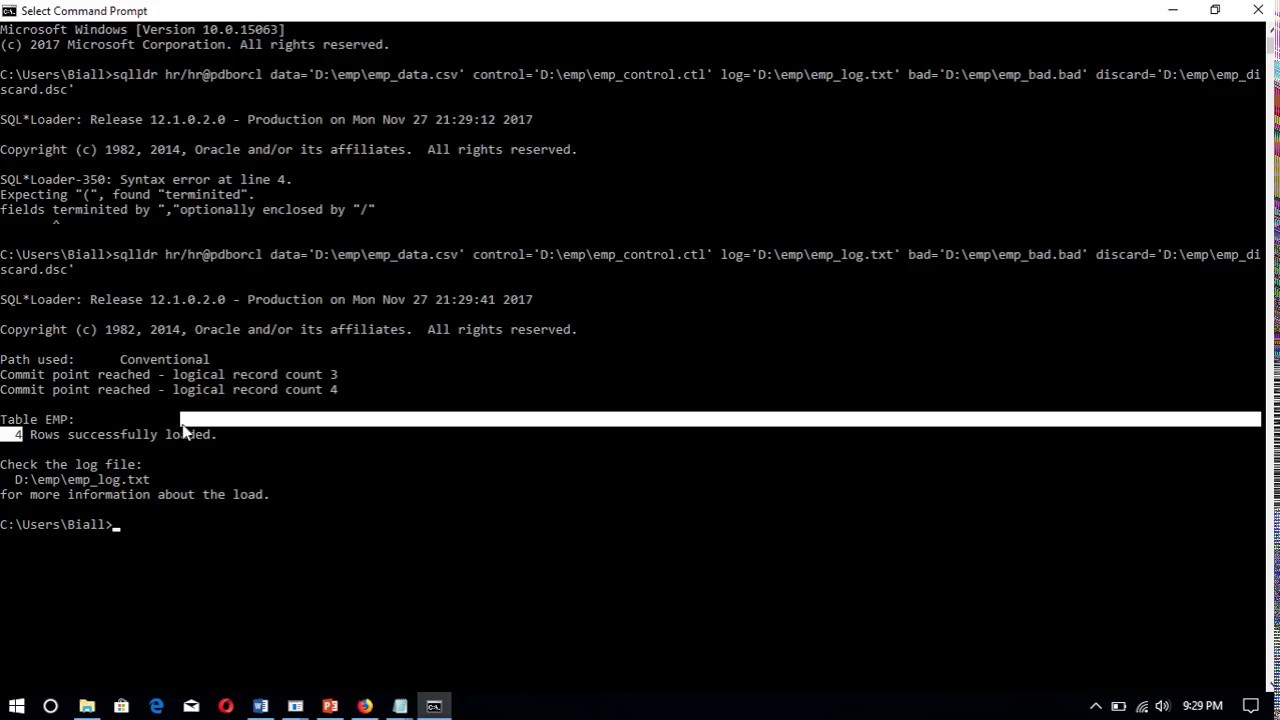The image size is (1280, 720).
Task: Open Microsoft Edge browser
Action: 156,706
